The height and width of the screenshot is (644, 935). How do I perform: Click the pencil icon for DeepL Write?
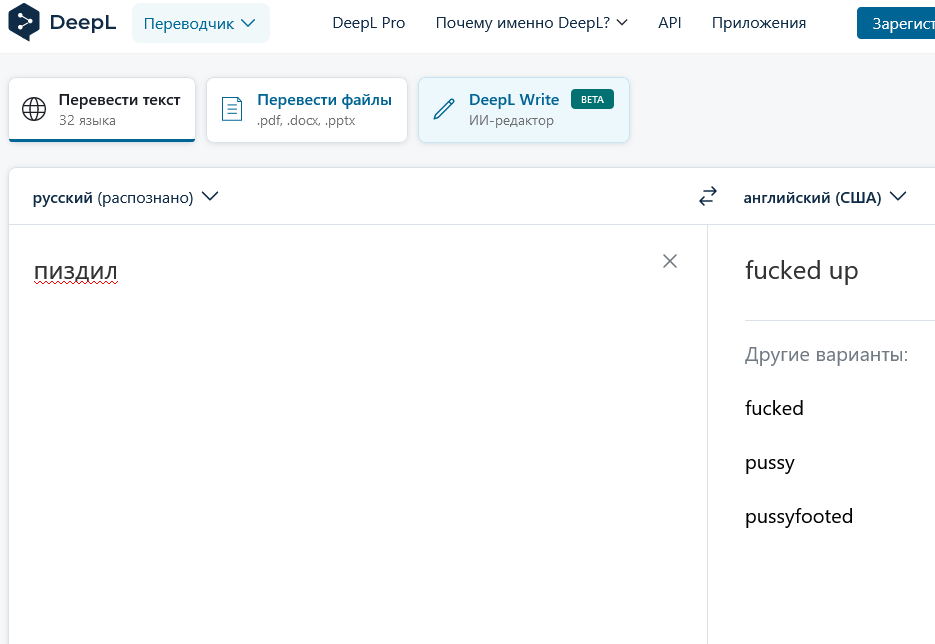point(444,109)
